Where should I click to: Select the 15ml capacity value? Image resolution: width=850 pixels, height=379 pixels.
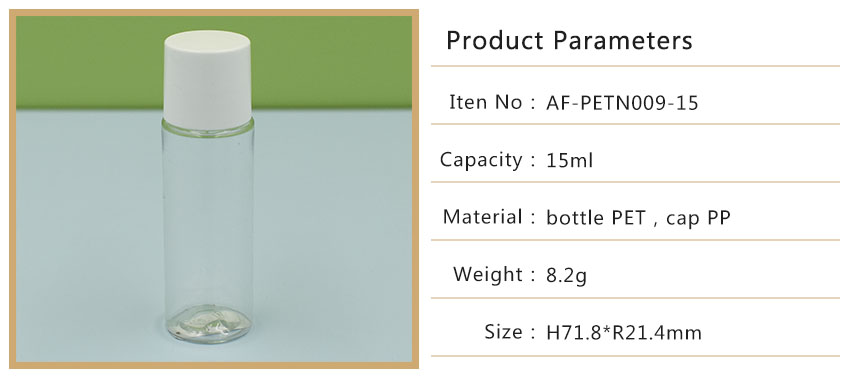click(x=570, y=160)
